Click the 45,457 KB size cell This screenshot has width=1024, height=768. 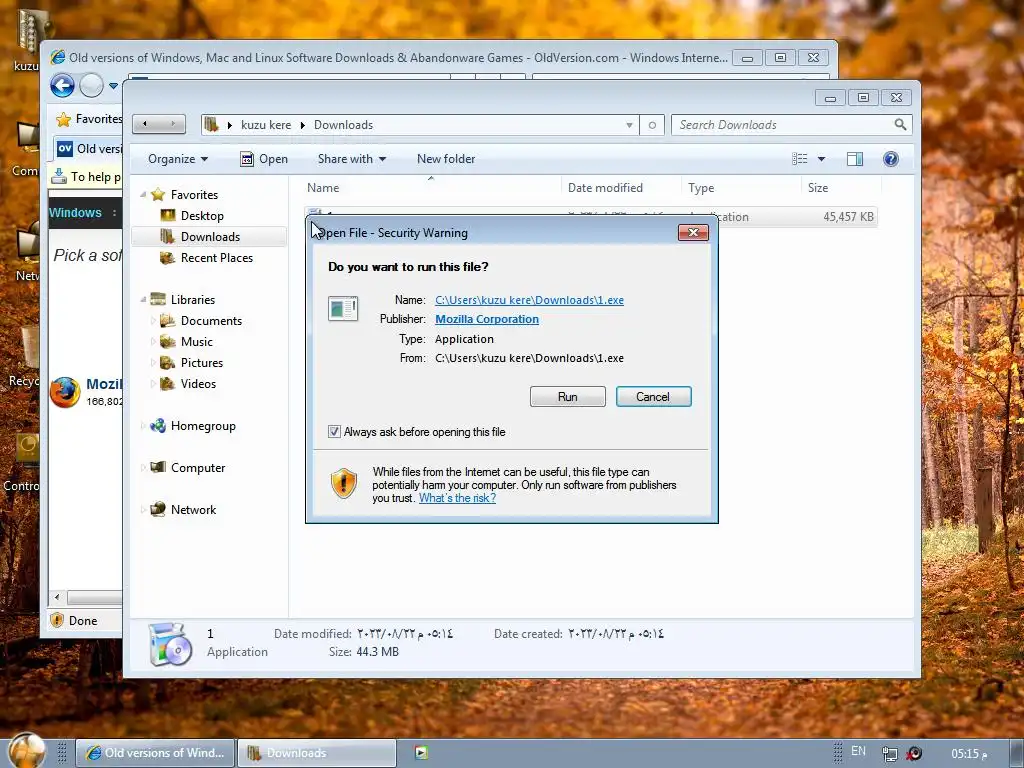[x=848, y=217]
